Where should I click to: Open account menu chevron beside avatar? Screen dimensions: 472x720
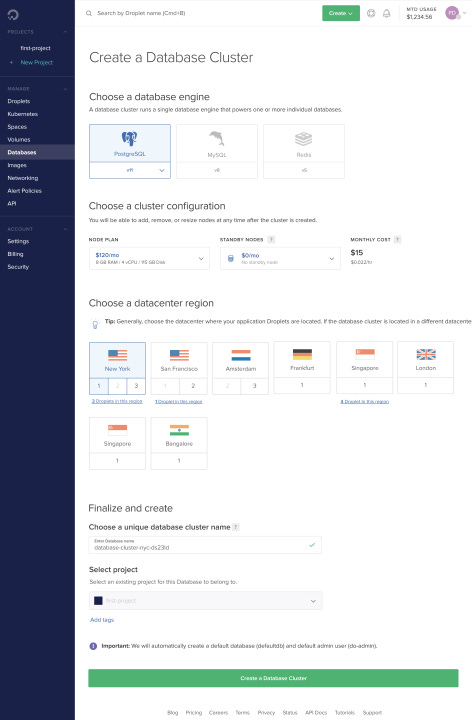click(465, 13)
